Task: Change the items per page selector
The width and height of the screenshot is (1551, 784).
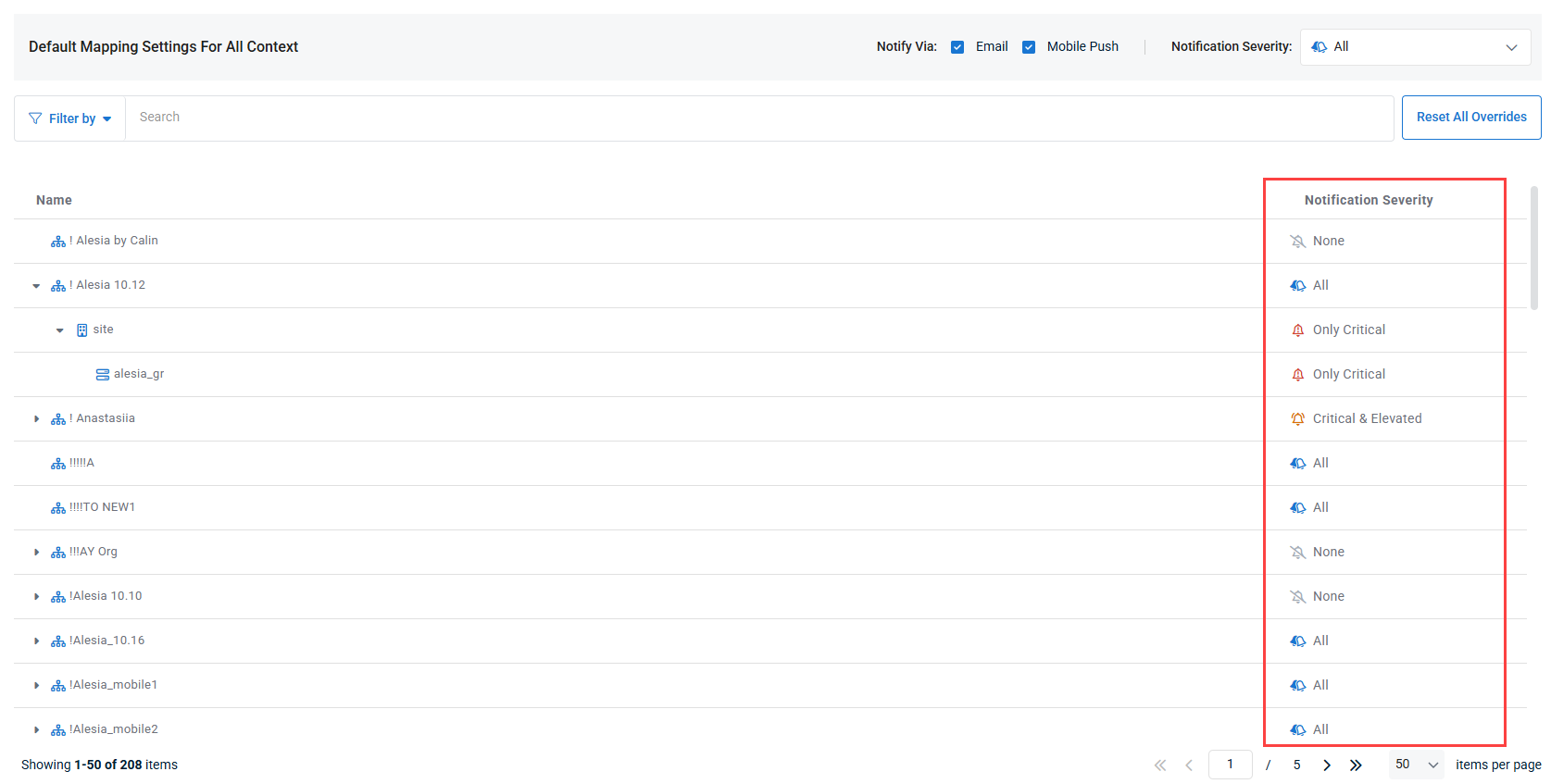Action: coord(1417,765)
